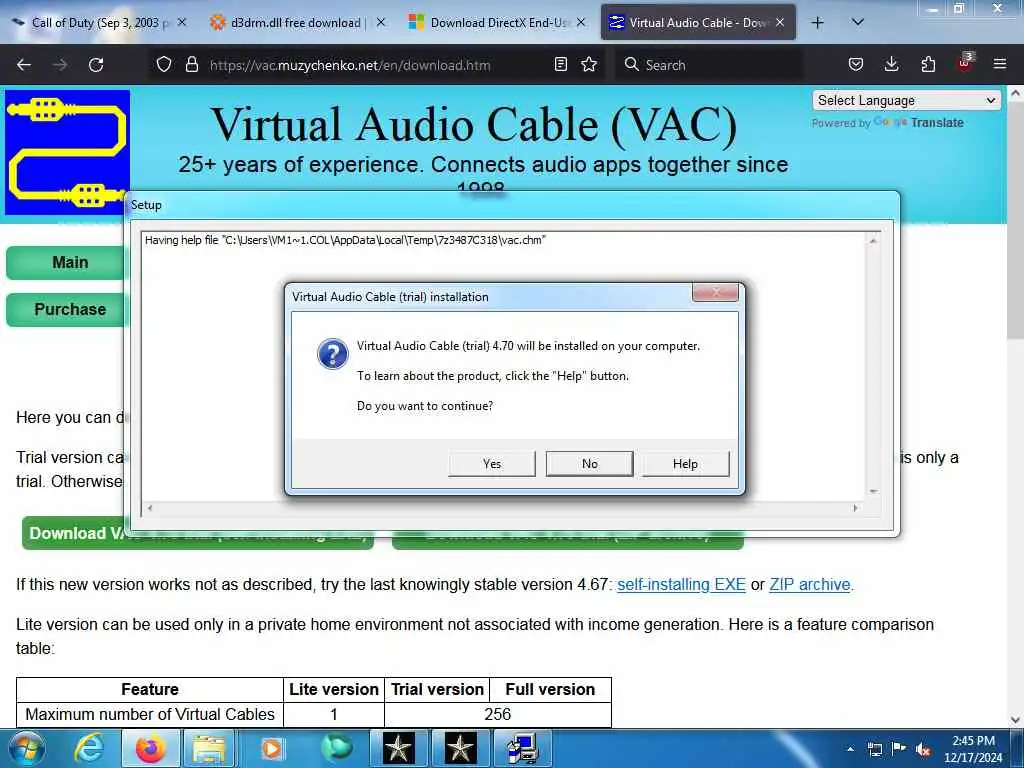Click 'Maximum number of Virtual Cables' cell
The width and height of the screenshot is (1024, 768).
click(x=150, y=714)
